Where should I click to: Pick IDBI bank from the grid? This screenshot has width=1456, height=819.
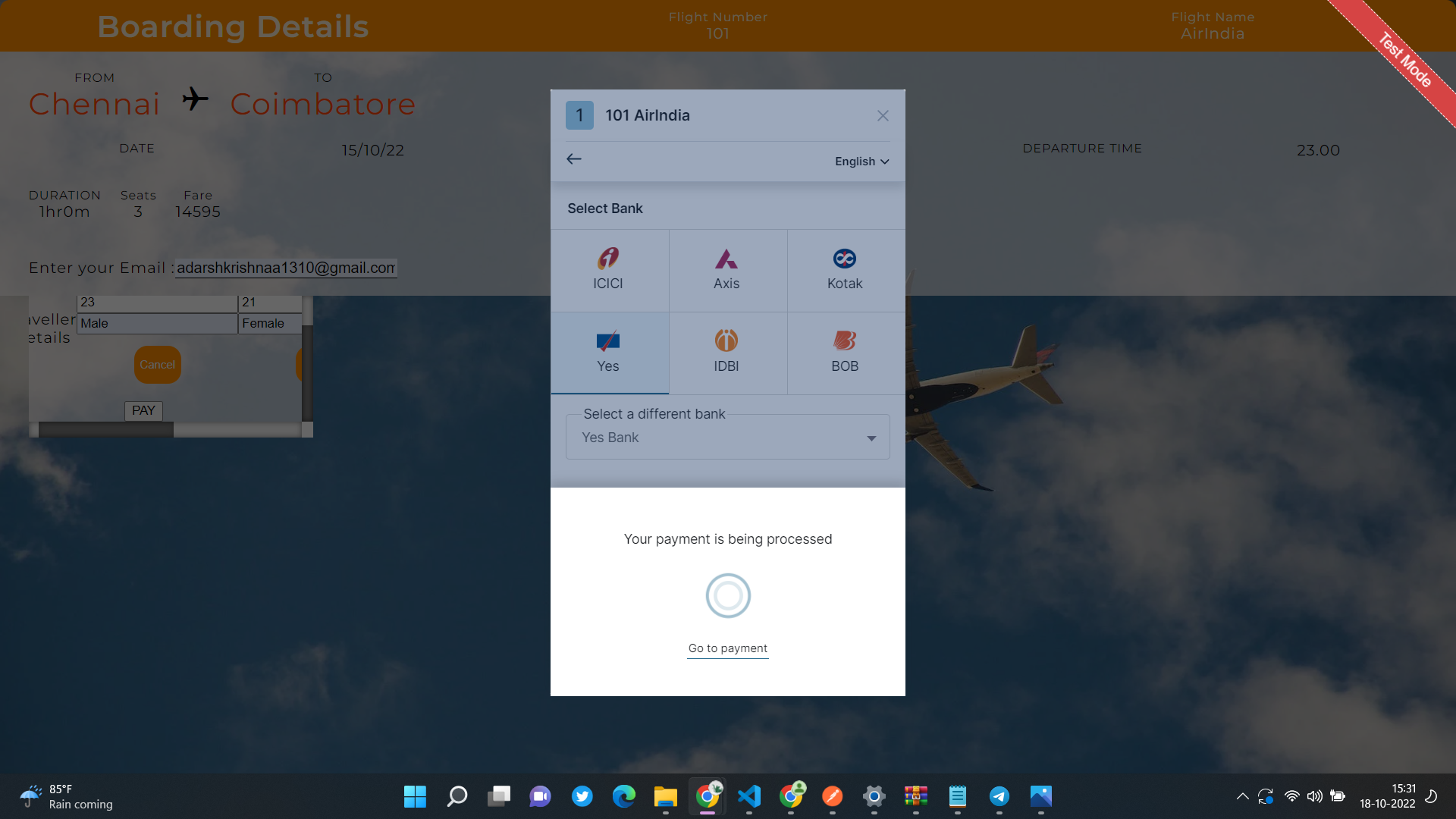pos(726,353)
